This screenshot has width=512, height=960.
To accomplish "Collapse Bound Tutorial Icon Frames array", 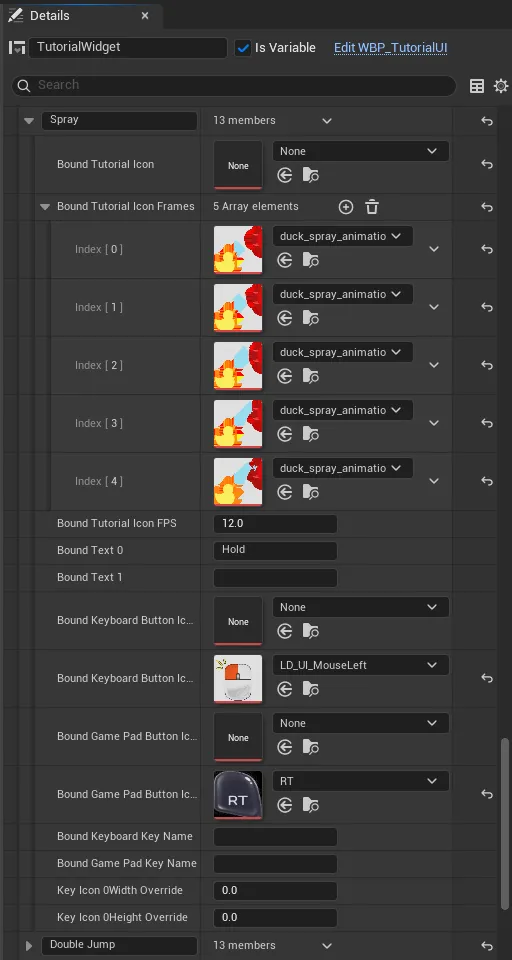I will pos(44,207).
